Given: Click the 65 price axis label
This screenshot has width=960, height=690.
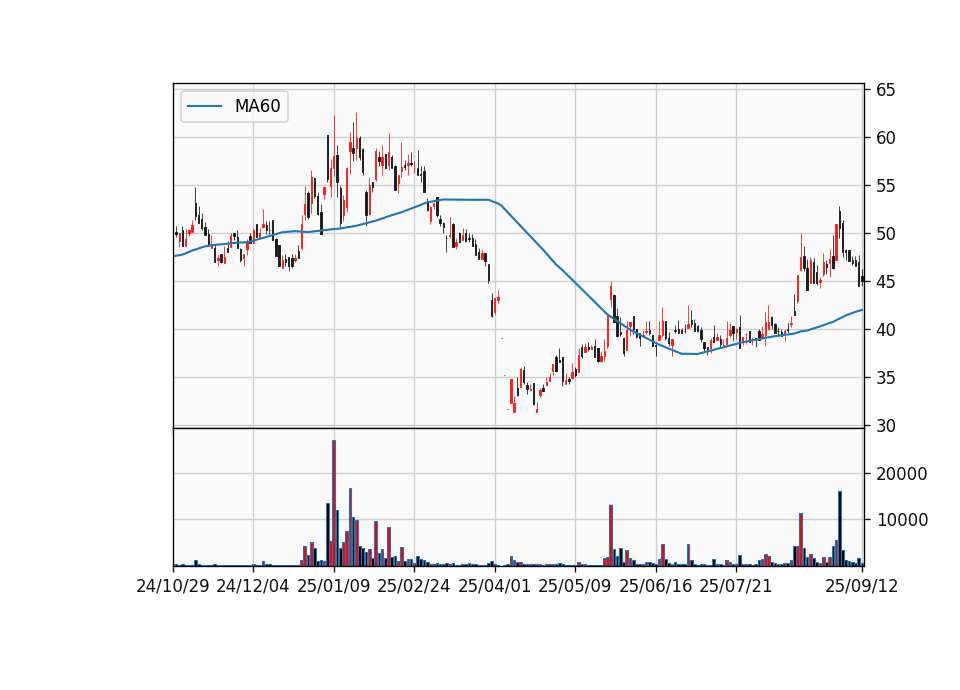Looking at the screenshot, I should click(886, 90).
